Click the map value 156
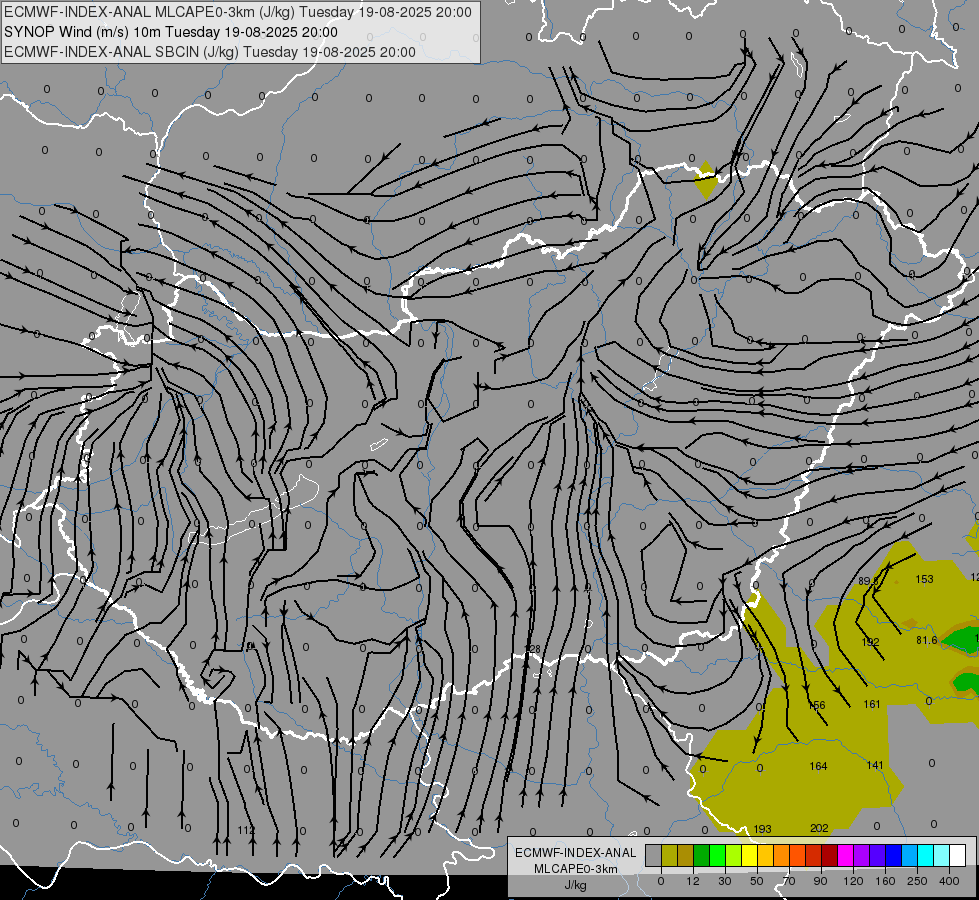 coord(817,705)
